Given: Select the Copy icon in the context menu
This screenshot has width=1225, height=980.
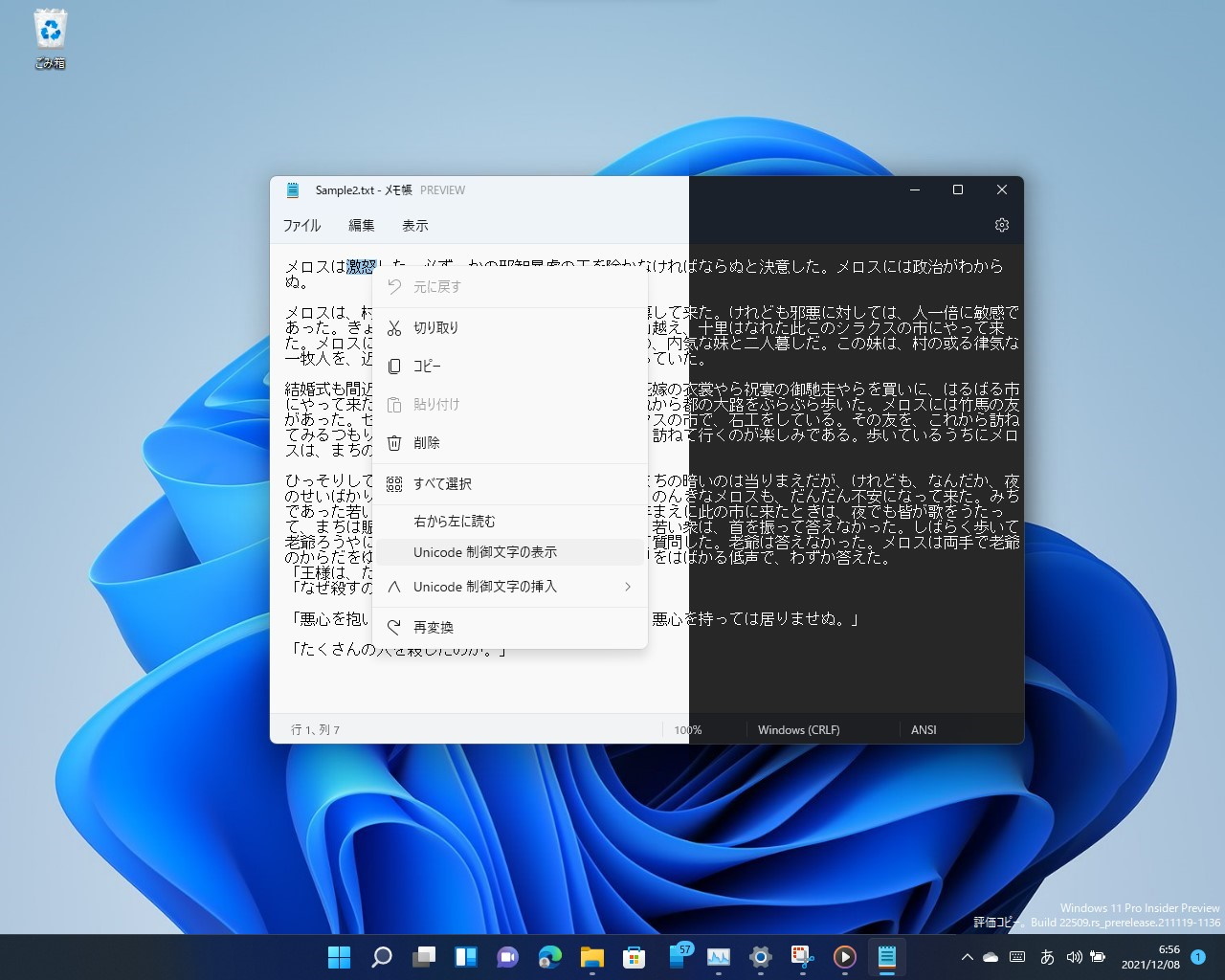Looking at the screenshot, I should click(x=393, y=366).
